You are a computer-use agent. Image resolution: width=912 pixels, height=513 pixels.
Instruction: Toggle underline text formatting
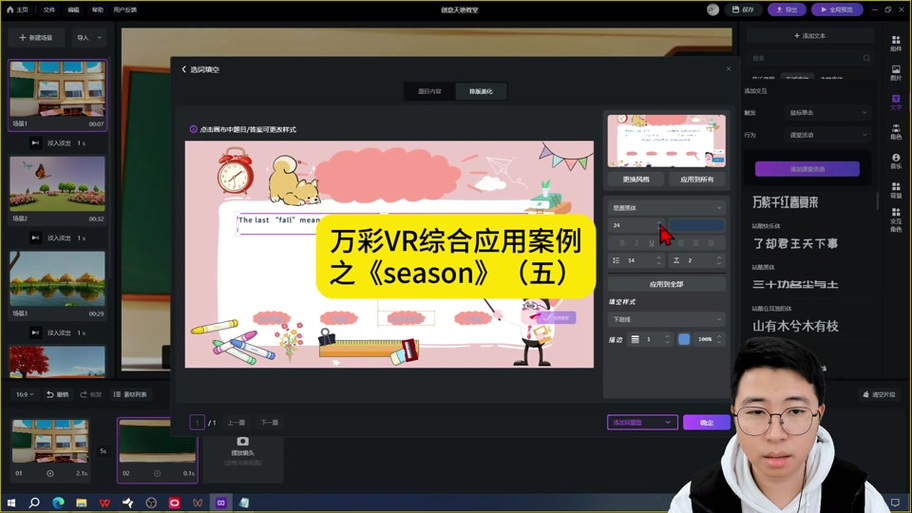click(x=652, y=243)
